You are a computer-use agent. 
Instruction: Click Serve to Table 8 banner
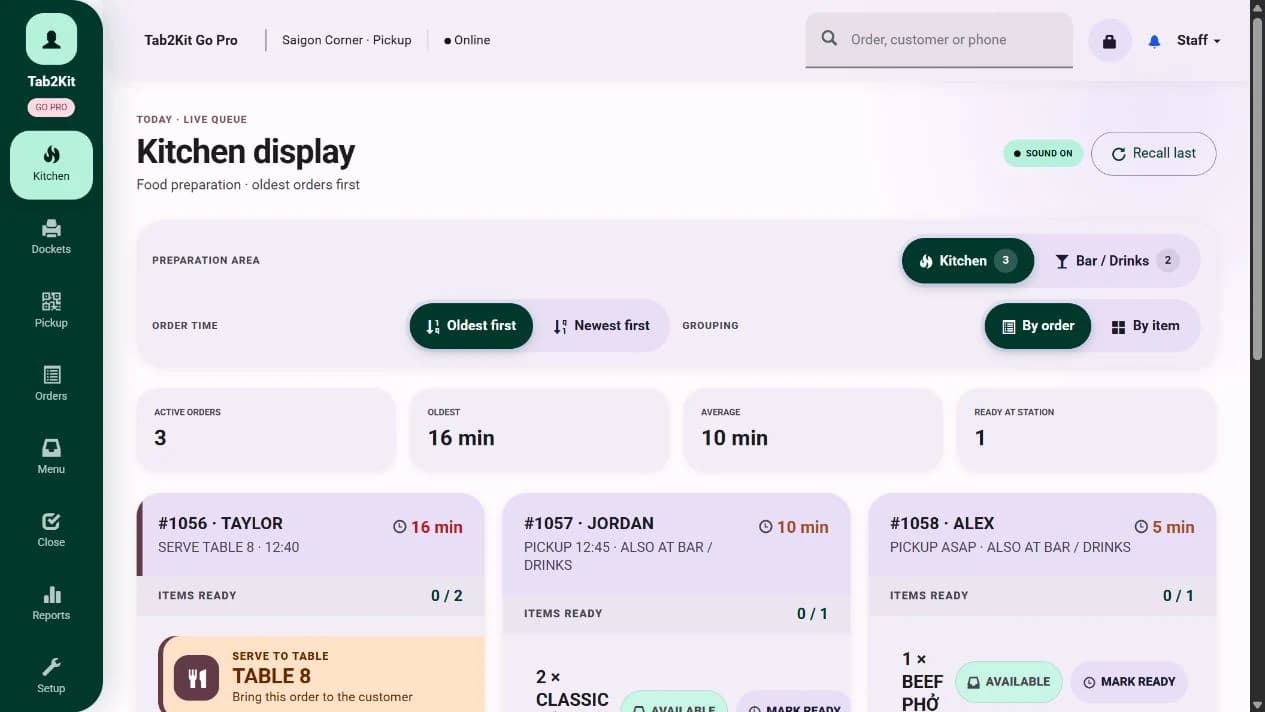click(322, 675)
